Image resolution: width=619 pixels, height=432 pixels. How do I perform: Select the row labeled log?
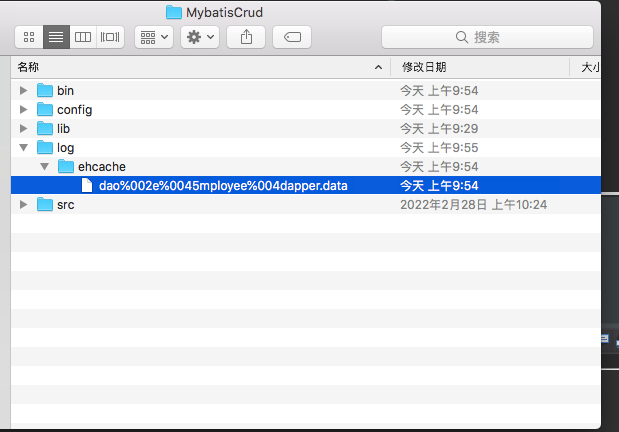306,148
